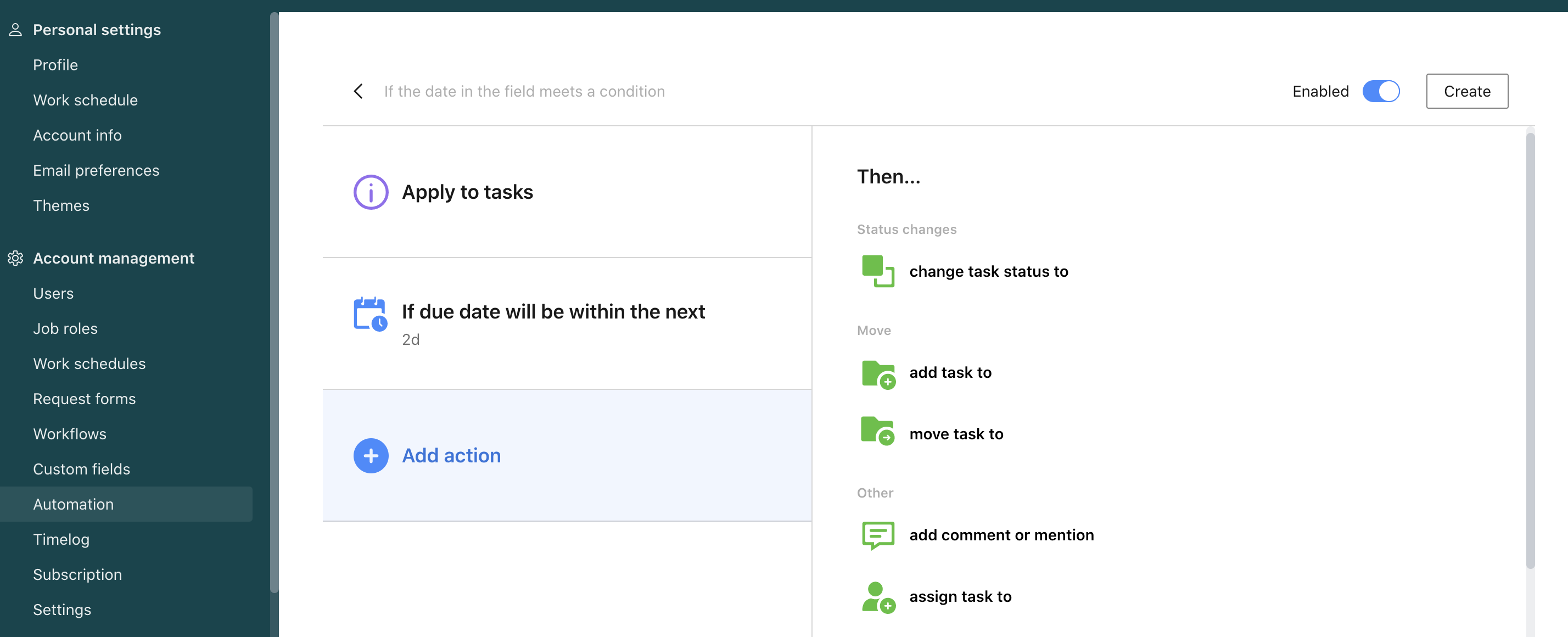Click the Add action text link
Viewport: 1568px width, 637px height.
(451, 456)
